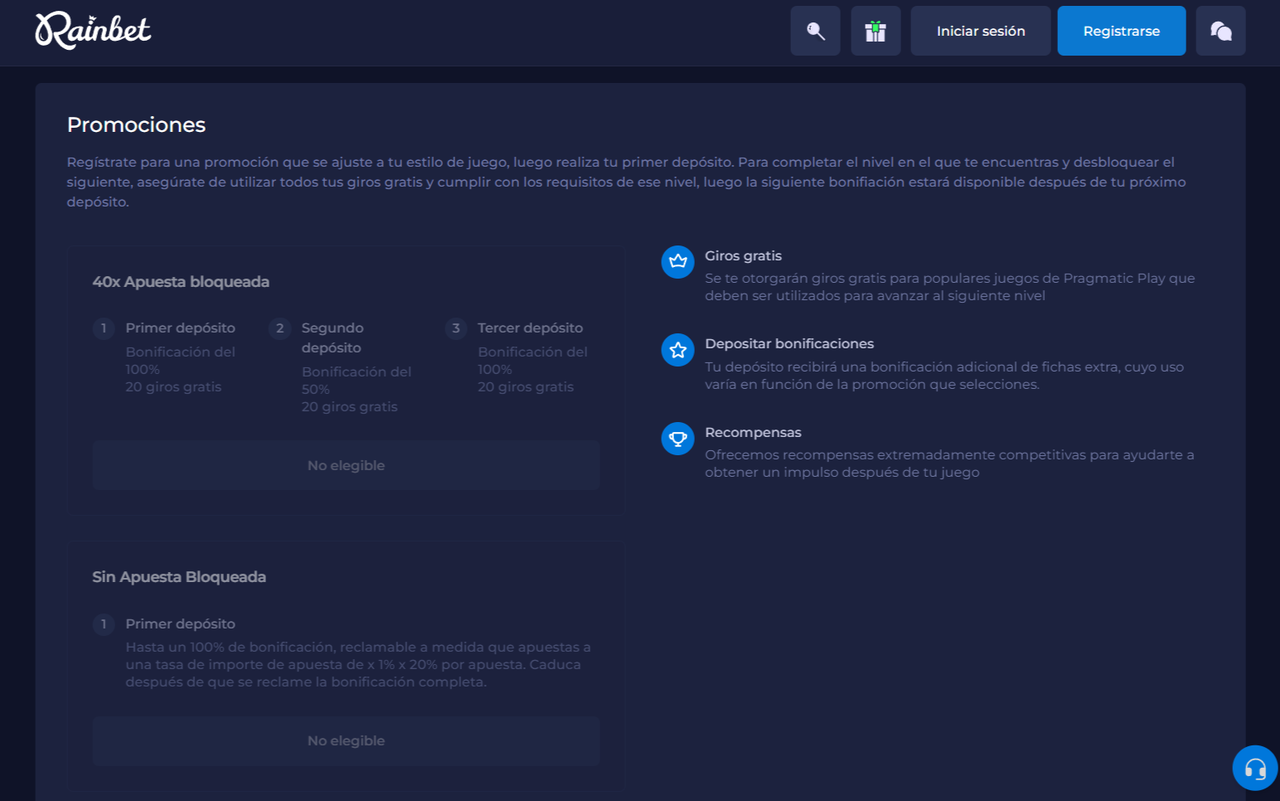Click the Tu depósito recibirá description text
Screen dimensions: 1280x801
tap(944, 375)
